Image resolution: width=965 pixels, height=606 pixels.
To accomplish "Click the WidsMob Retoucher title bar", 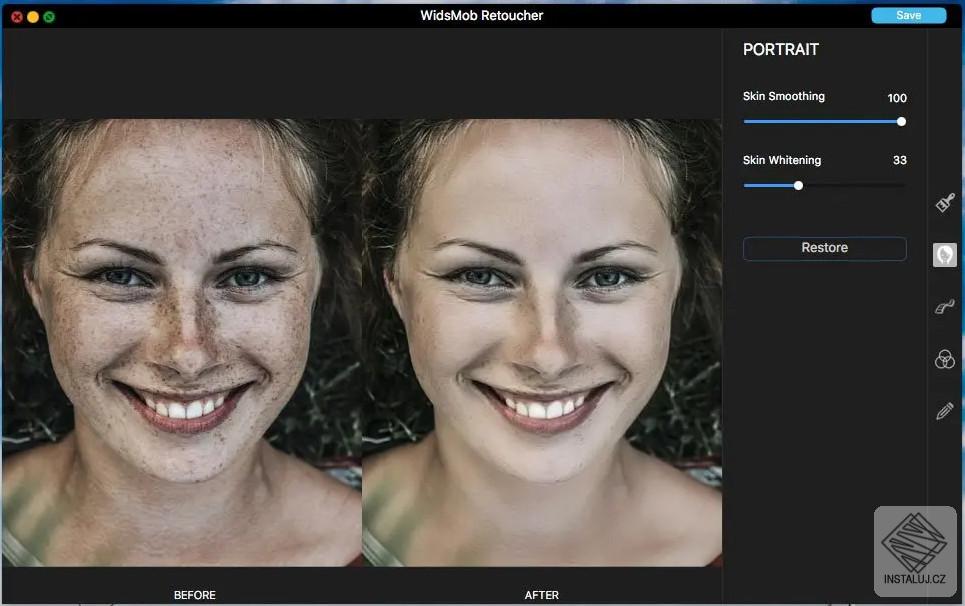I will [480, 15].
